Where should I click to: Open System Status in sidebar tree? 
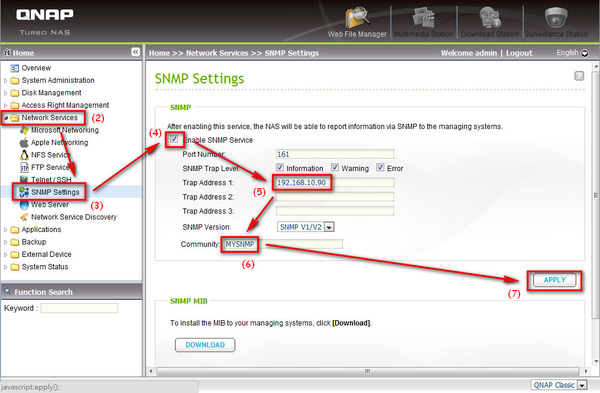(45, 267)
